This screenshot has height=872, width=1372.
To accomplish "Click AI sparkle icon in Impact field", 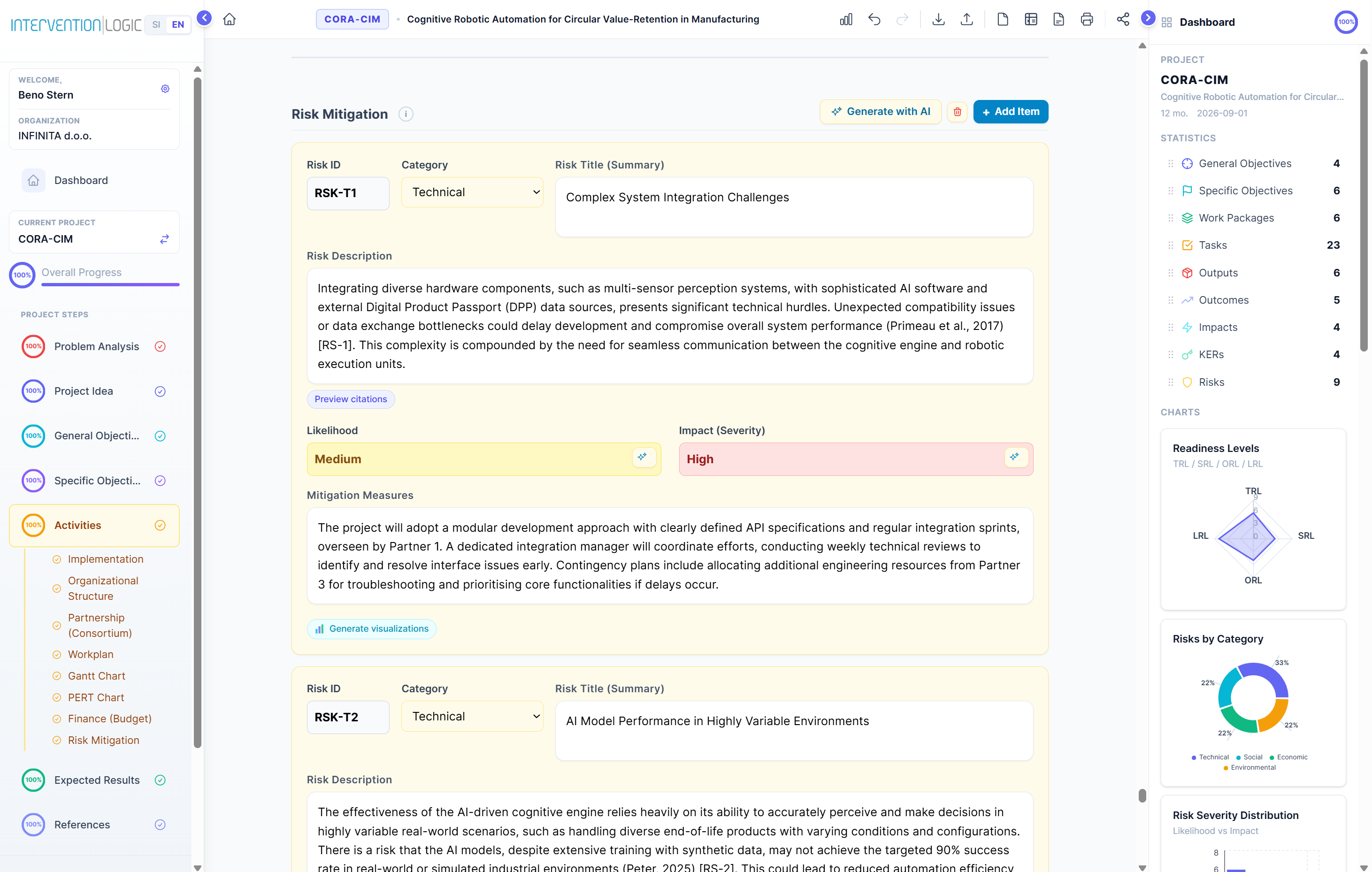I will (1015, 457).
